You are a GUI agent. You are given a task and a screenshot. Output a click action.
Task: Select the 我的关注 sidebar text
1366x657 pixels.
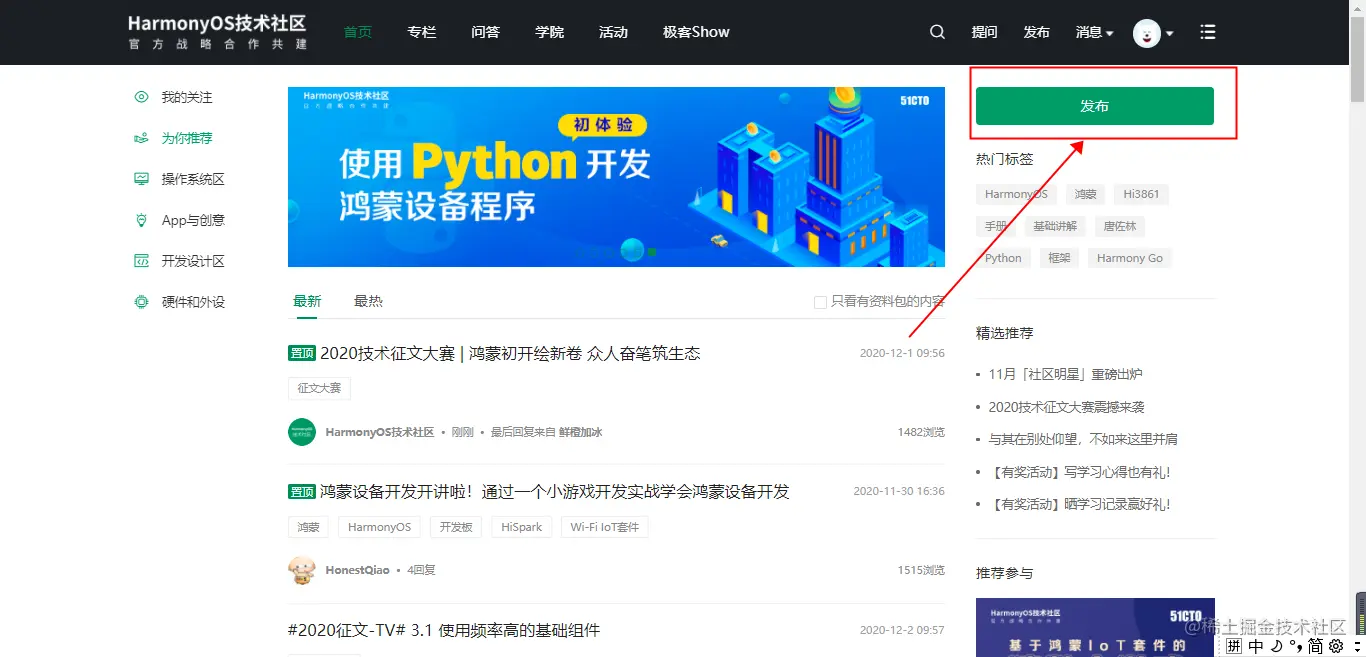point(187,97)
